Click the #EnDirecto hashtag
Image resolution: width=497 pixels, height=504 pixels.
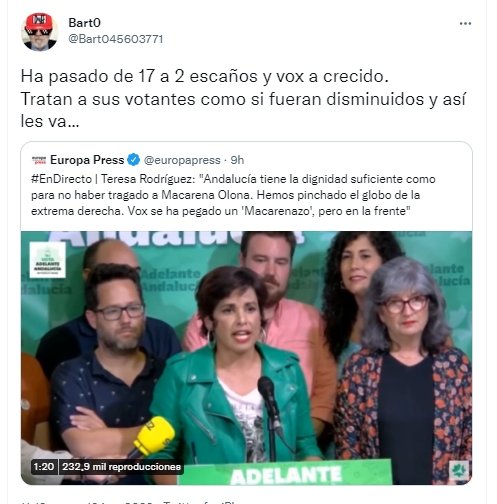pyautogui.click(x=61, y=179)
